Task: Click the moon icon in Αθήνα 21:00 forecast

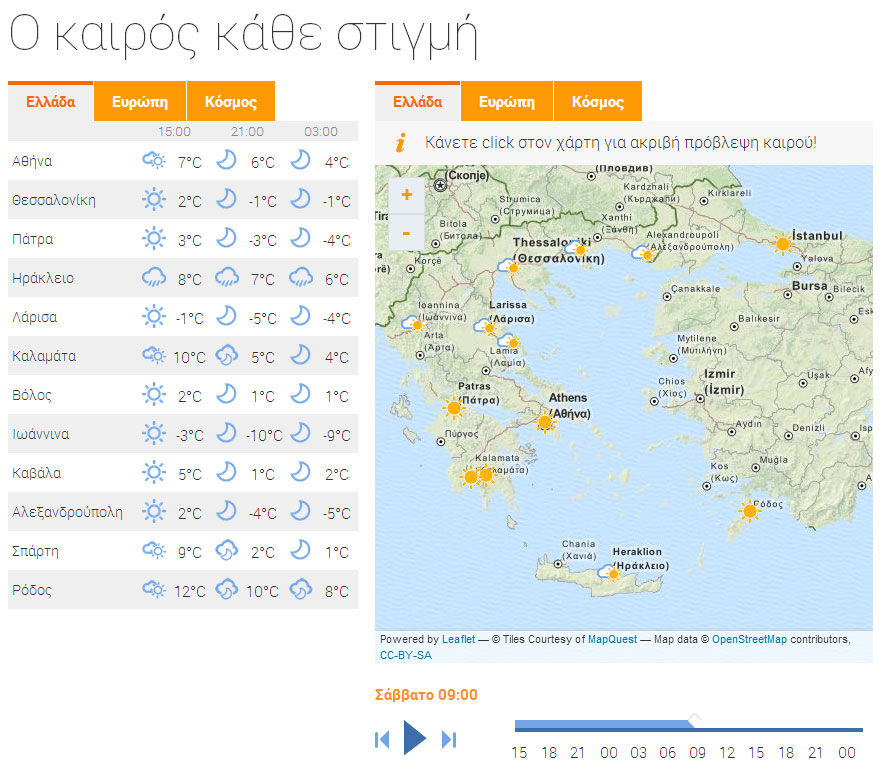Action: pyautogui.click(x=227, y=161)
